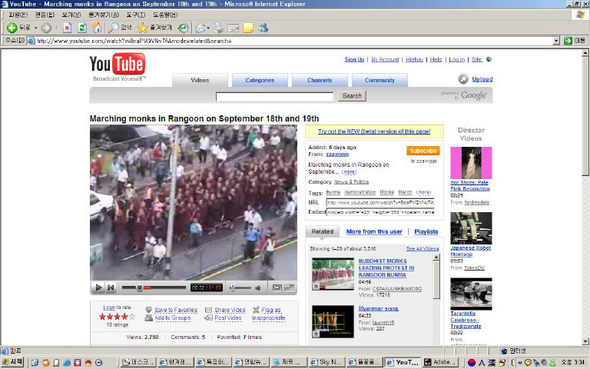590x369 pixels.
Task: Click the flag icon beside Flag as Inappropriate
Action: click(x=256, y=310)
